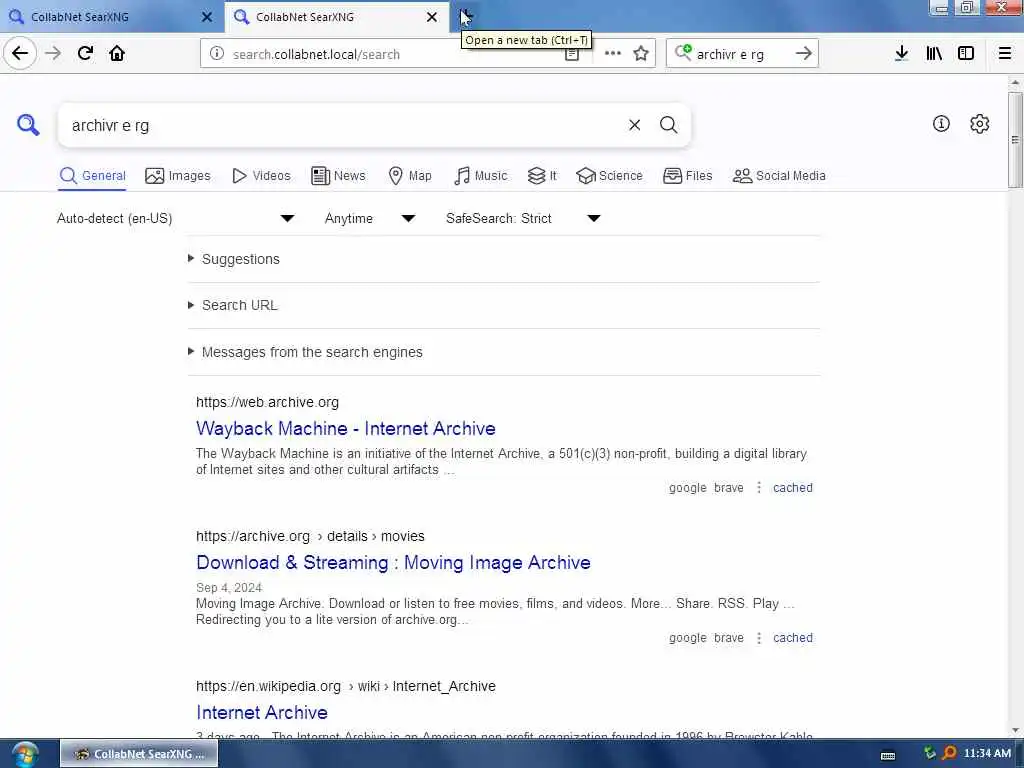Open page actions three-dot menu

pos(613,54)
